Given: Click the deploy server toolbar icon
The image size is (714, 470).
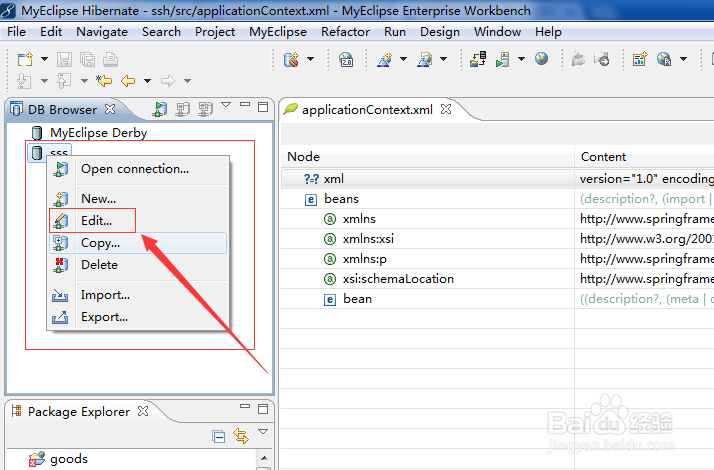Looking at the screenshot, I should point(291,59).
